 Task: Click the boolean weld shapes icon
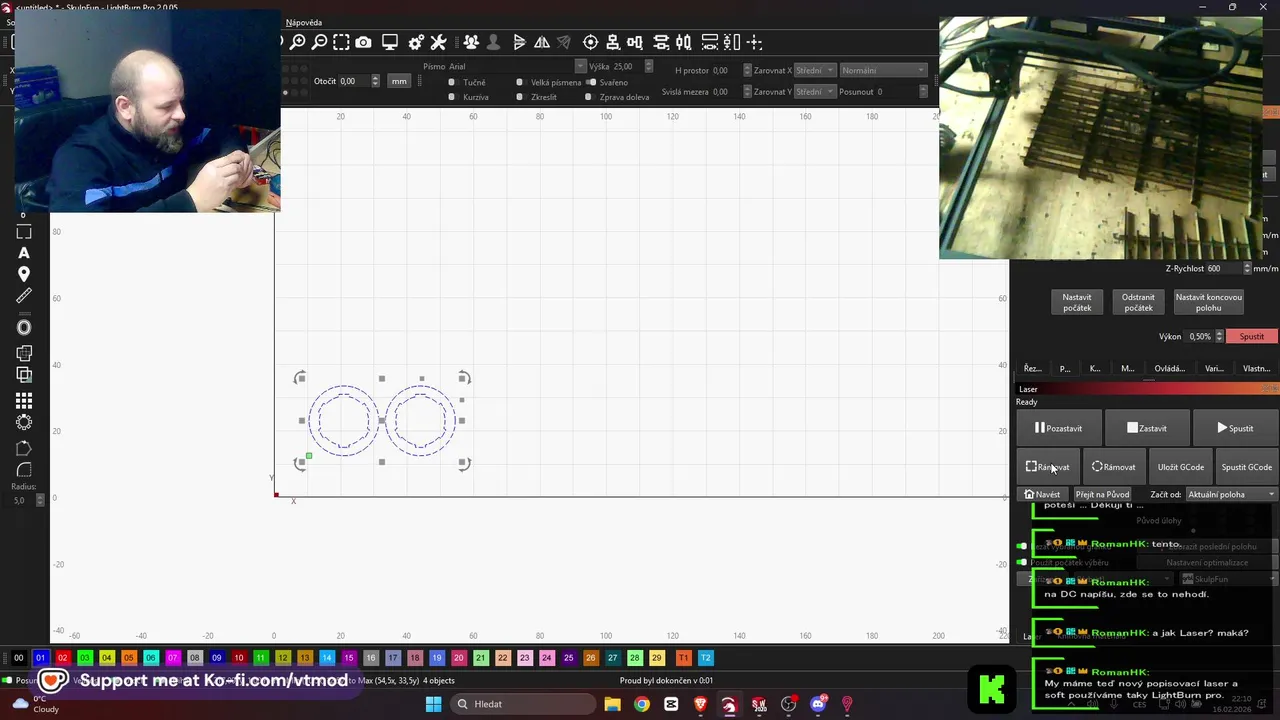[x=24, y=353]
